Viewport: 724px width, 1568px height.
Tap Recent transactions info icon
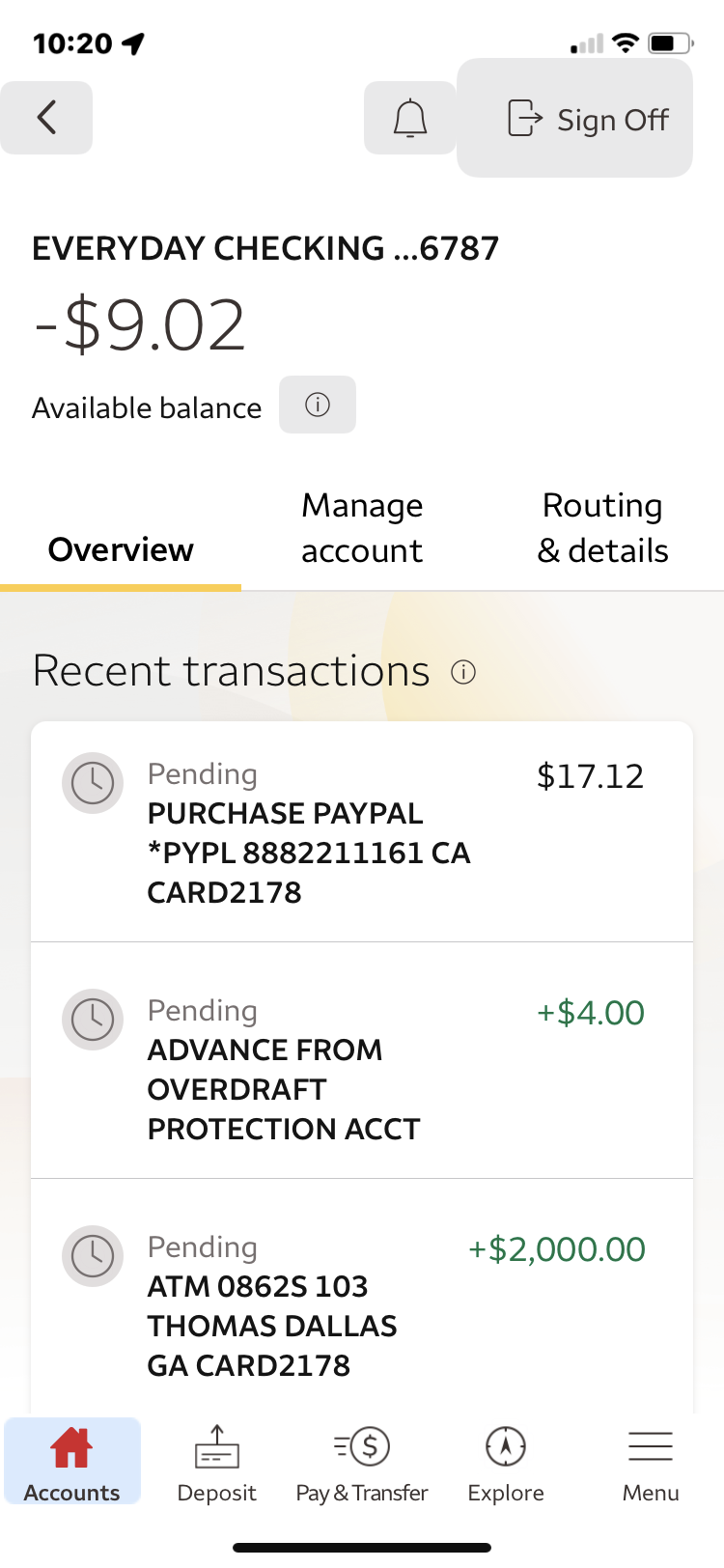tap(463, 672)
